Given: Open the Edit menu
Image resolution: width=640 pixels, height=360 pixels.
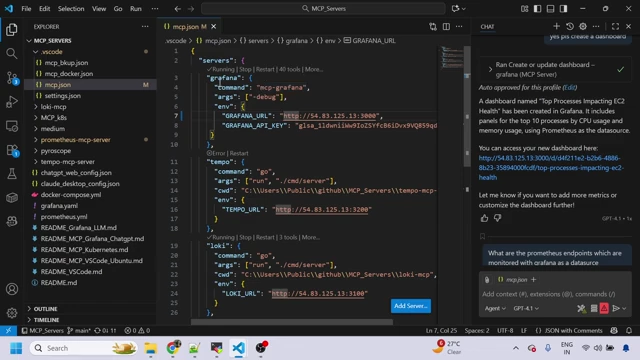Looking at the screenshot, I should click(x=44, y=9).
